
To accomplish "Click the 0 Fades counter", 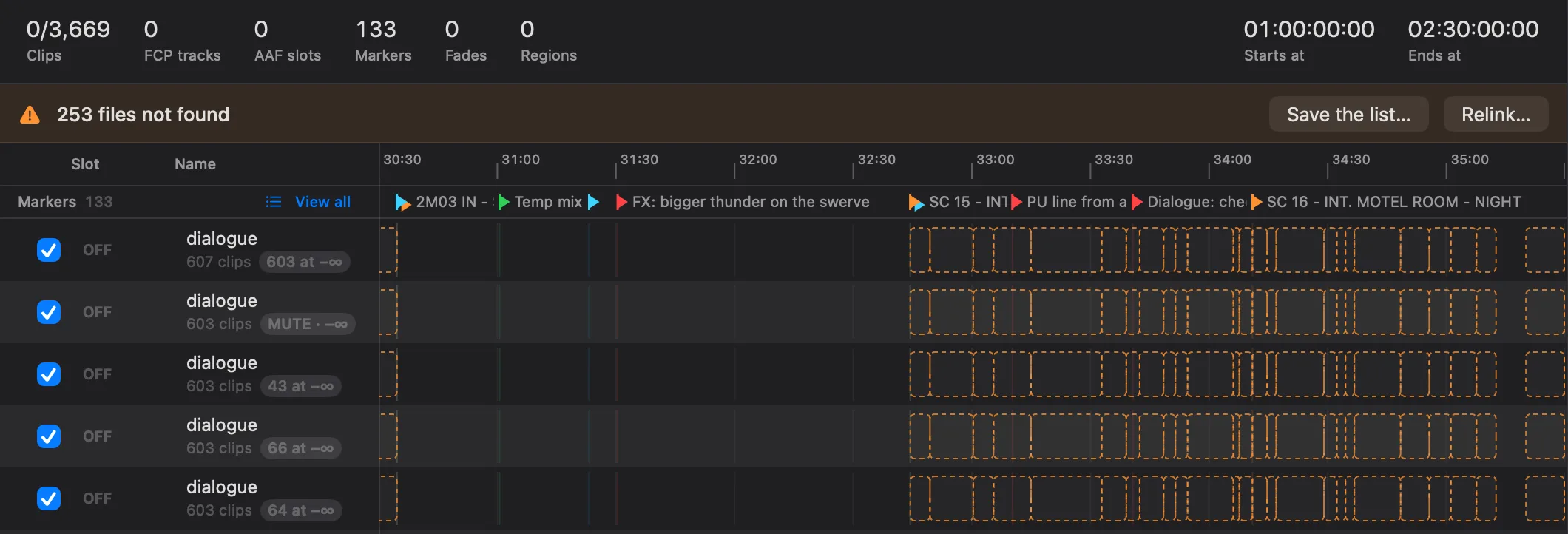I will pyautogui.click(x=466, y=41).
